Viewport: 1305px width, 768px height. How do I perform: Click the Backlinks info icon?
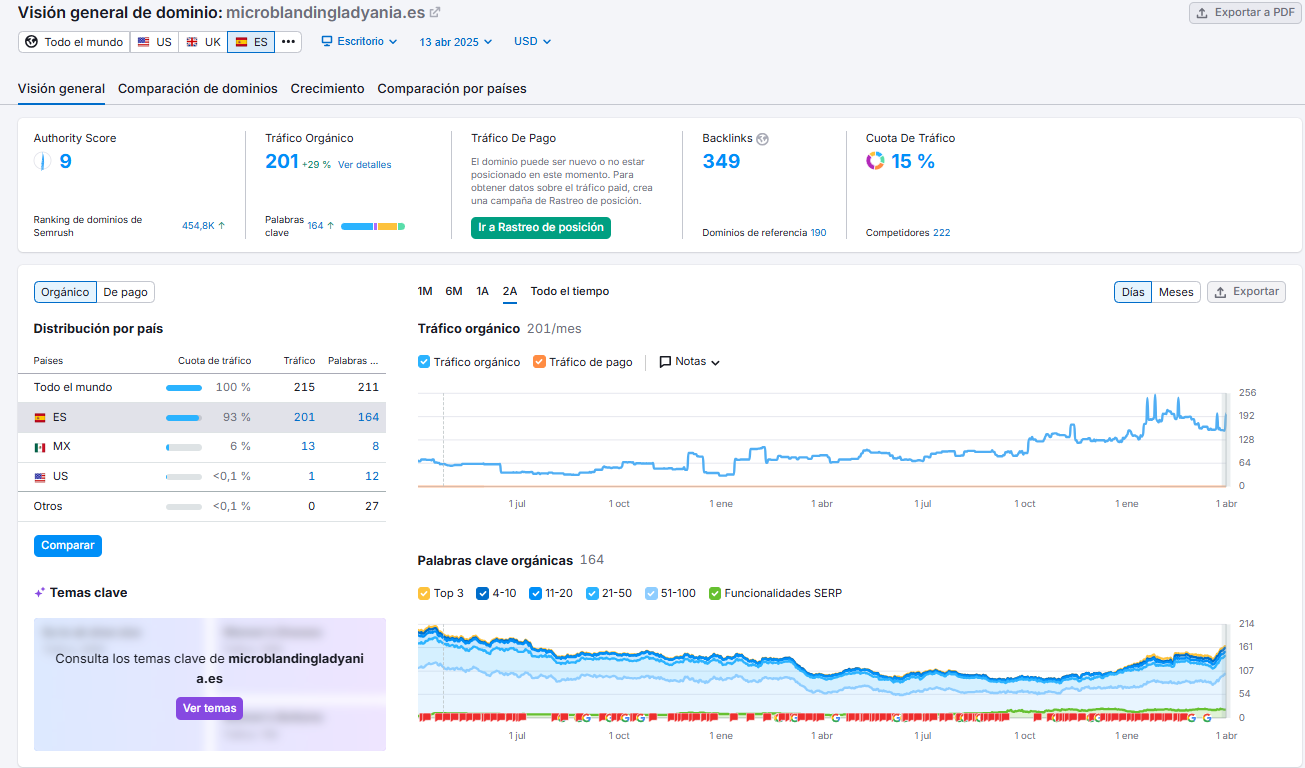coord(762,139)
